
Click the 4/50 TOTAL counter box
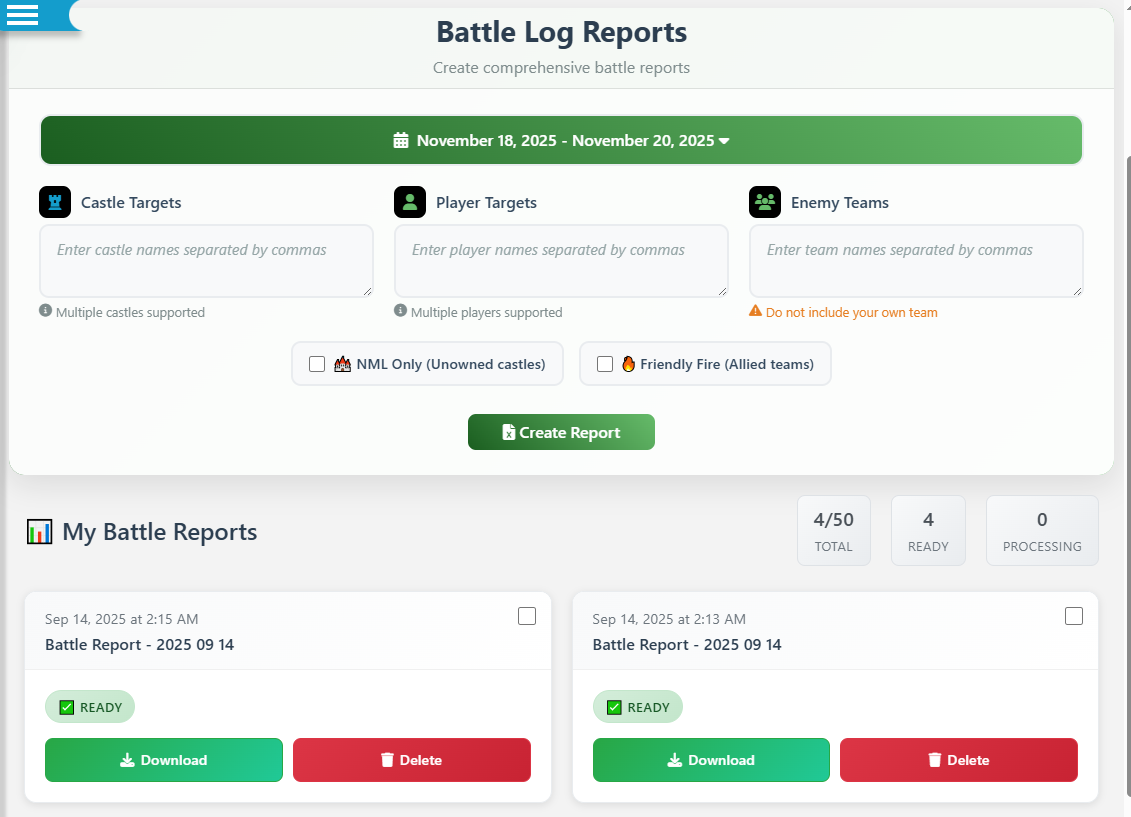tap(834, 530)
